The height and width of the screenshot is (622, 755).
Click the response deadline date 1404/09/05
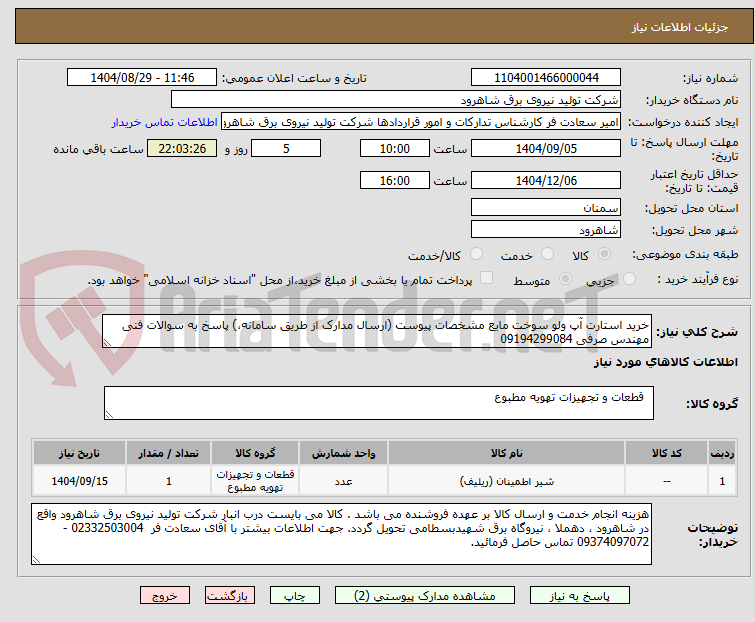click(x=546, y=148)
